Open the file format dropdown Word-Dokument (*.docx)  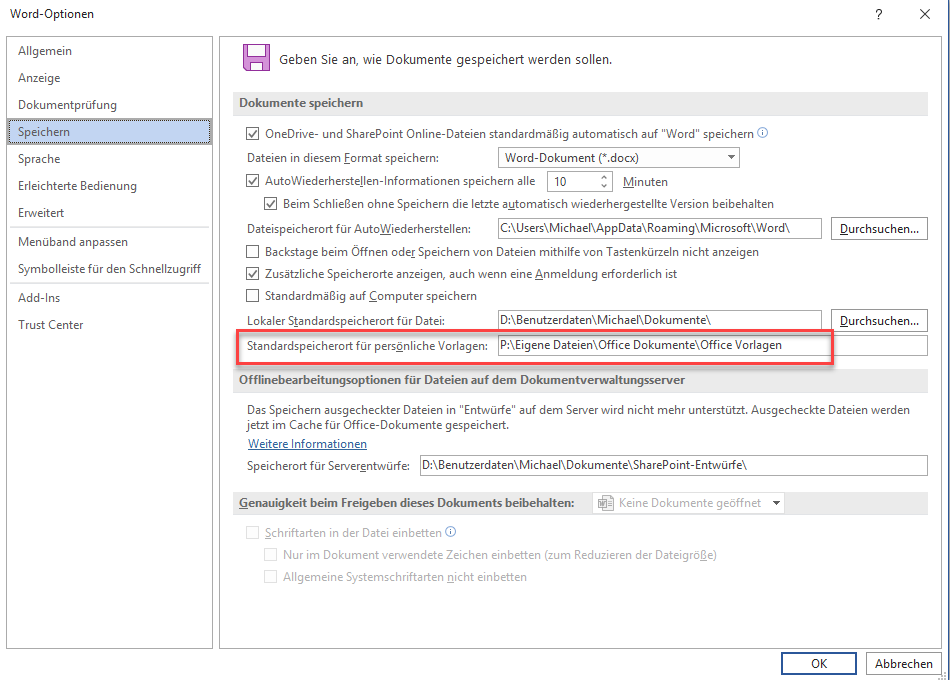pos(619,158)
